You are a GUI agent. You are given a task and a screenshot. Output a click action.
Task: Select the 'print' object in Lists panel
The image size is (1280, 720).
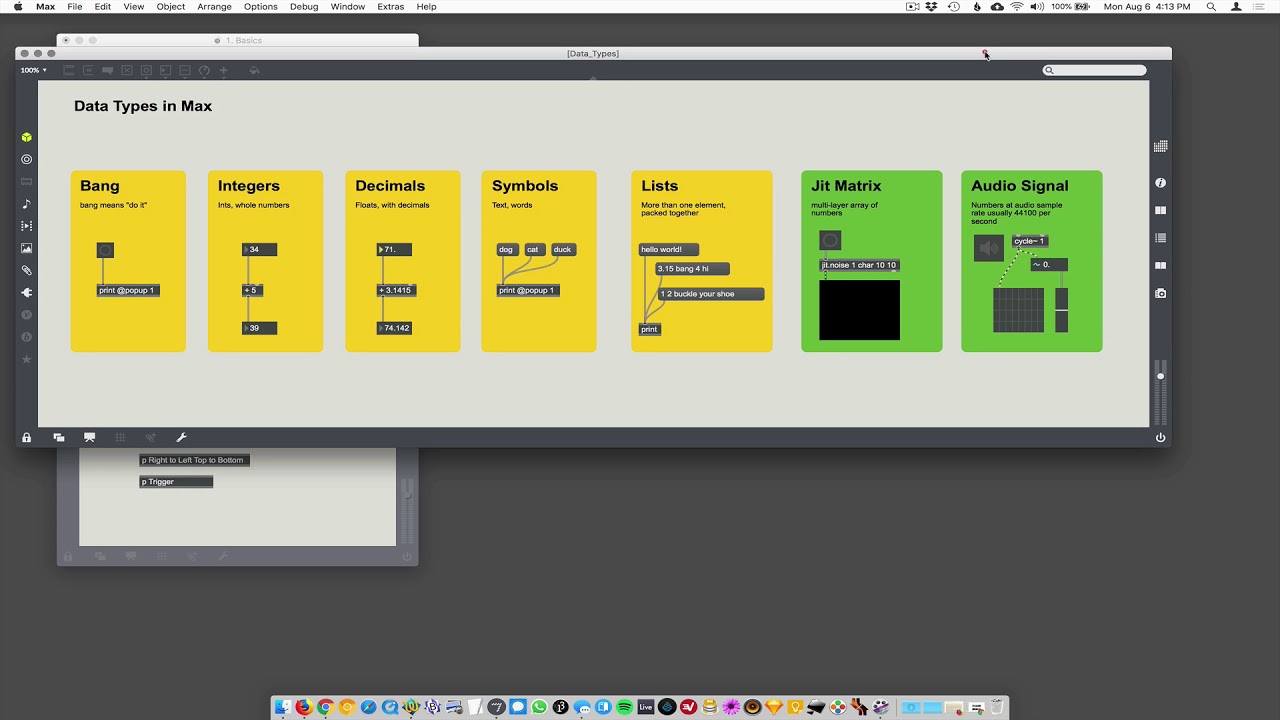650,329
